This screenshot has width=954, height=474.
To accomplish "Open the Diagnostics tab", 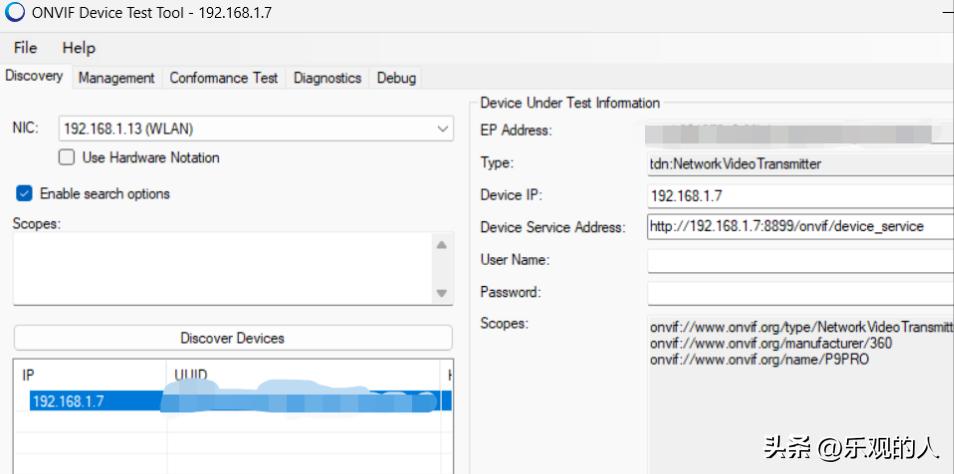I will click(x=327, y=78).
